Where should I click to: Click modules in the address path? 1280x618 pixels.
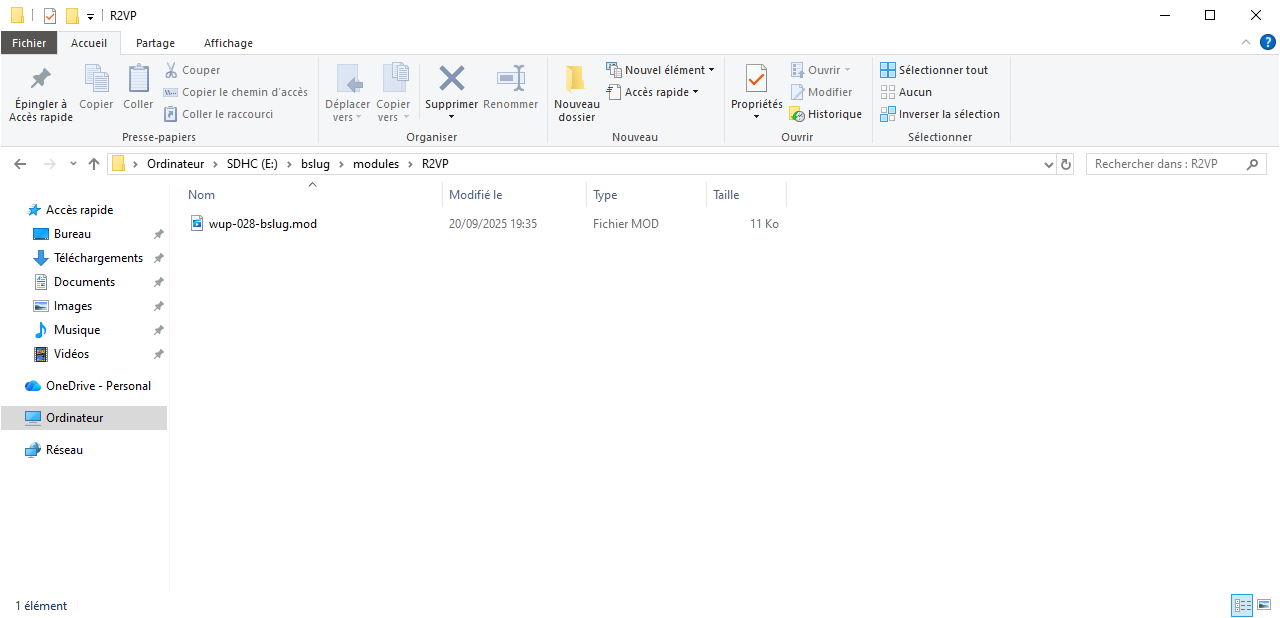pyautogui.click(x=376, y=163)
